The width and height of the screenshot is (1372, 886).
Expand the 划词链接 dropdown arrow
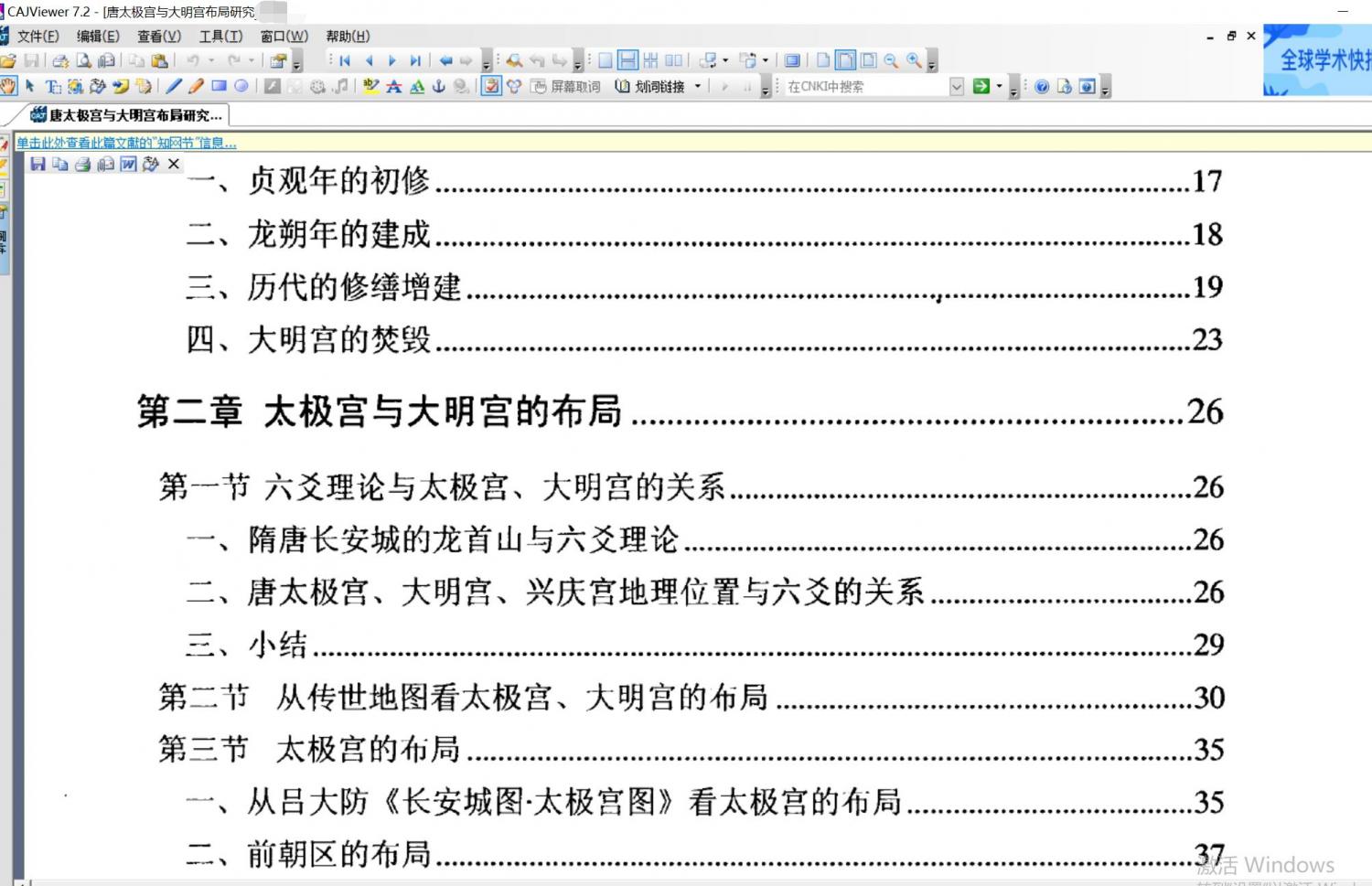coord(698,86)
